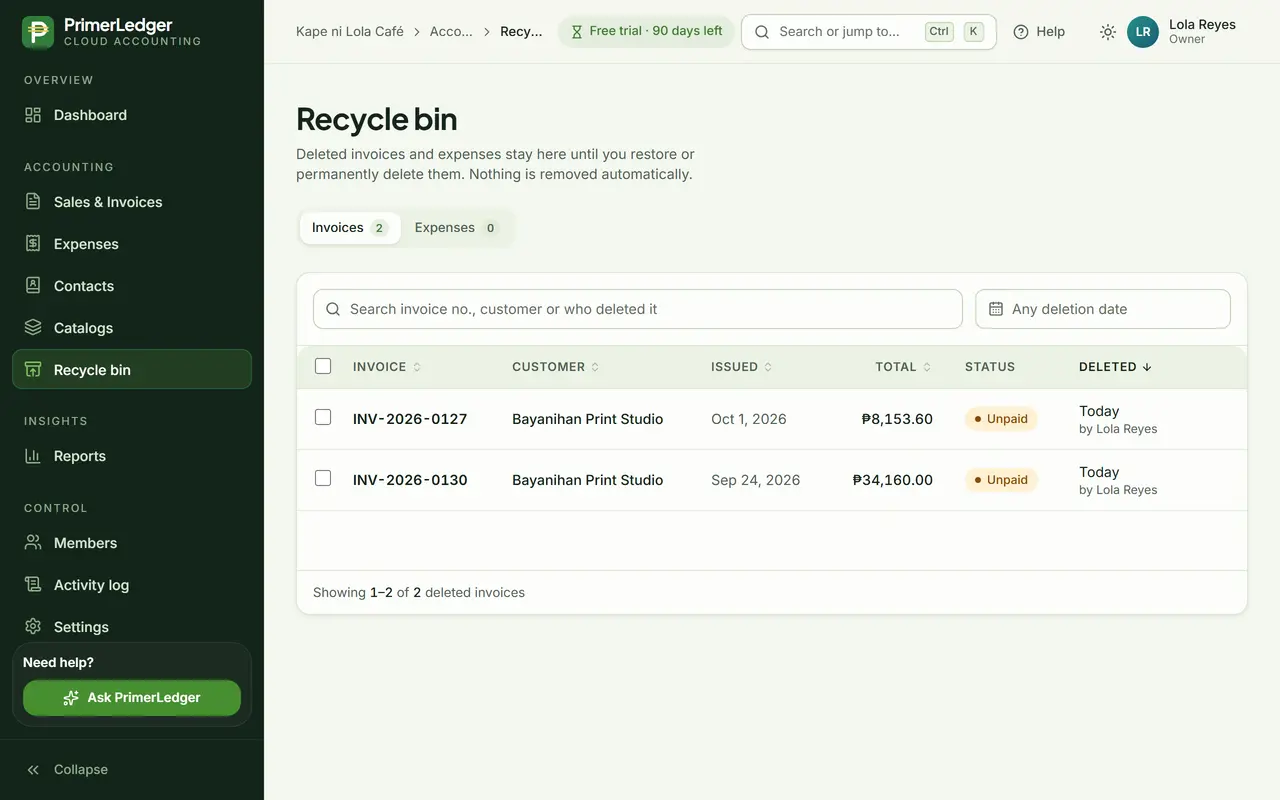Image resolution: width=1280 pixels, height=800 pixels.
Task: Click the Help question mark icon
Action: [1021, 32]
